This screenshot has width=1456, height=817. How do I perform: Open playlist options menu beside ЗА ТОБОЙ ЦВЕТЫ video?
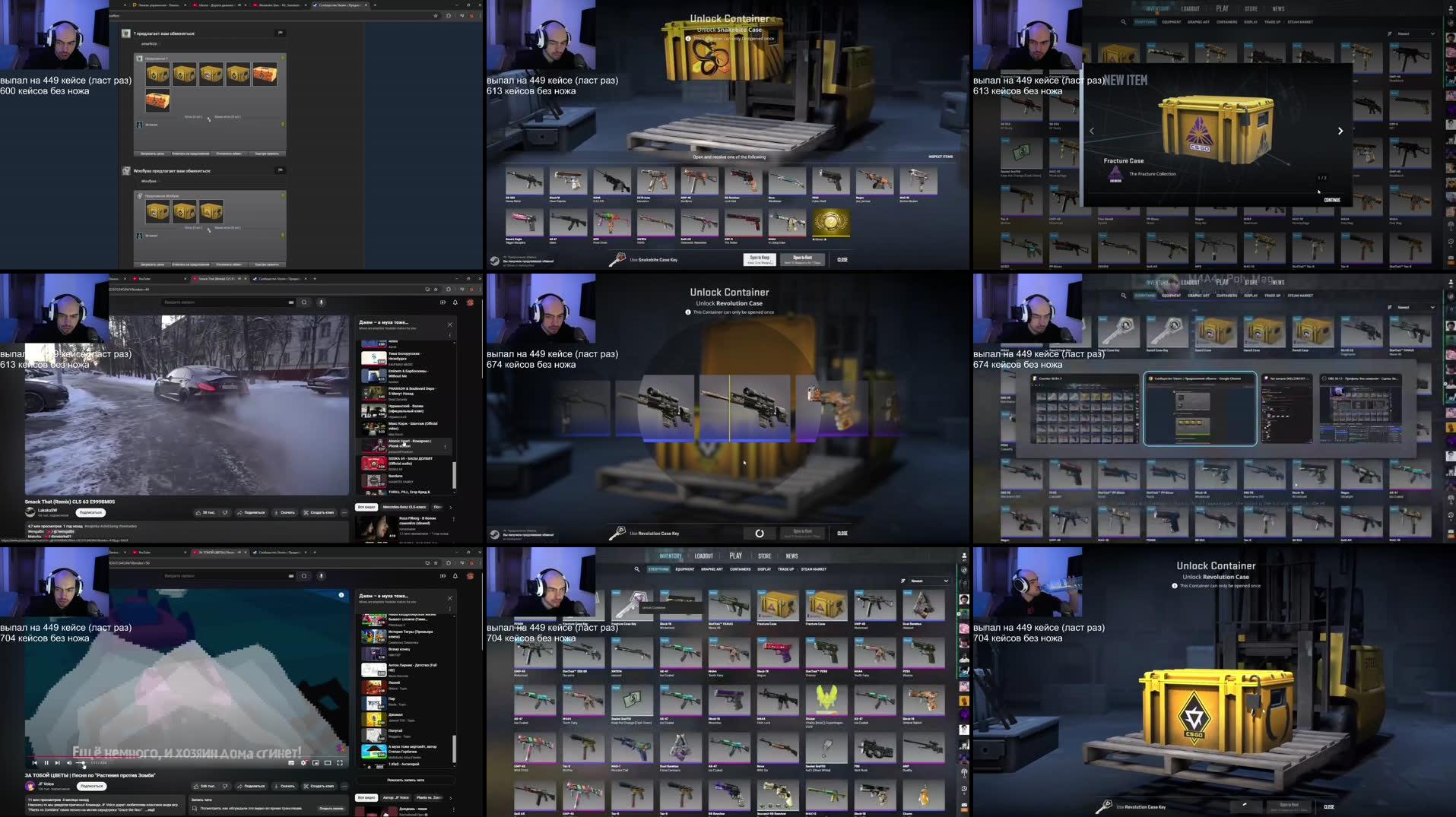pos(449,608)
